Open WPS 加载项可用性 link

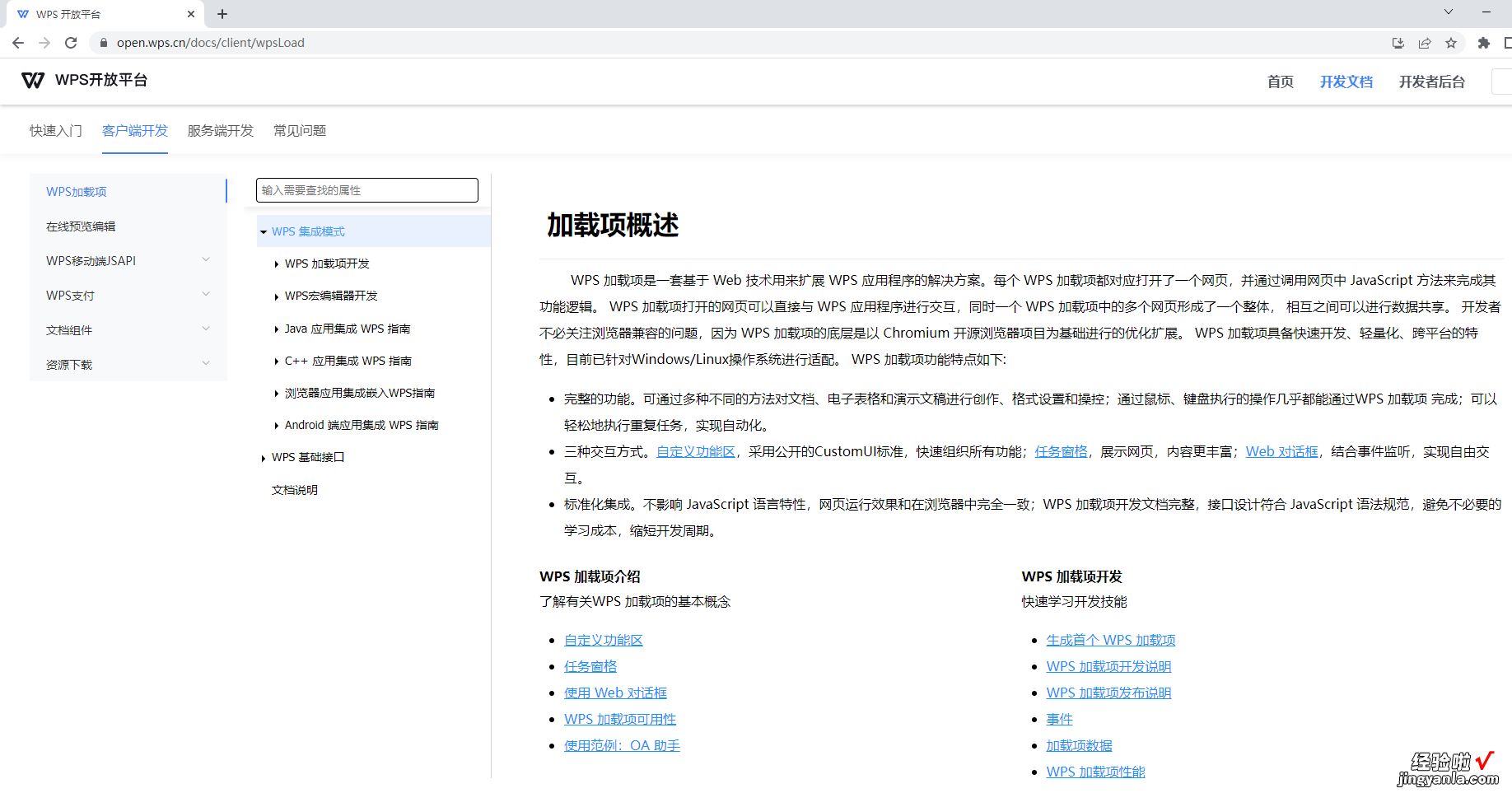click(620, 719)
